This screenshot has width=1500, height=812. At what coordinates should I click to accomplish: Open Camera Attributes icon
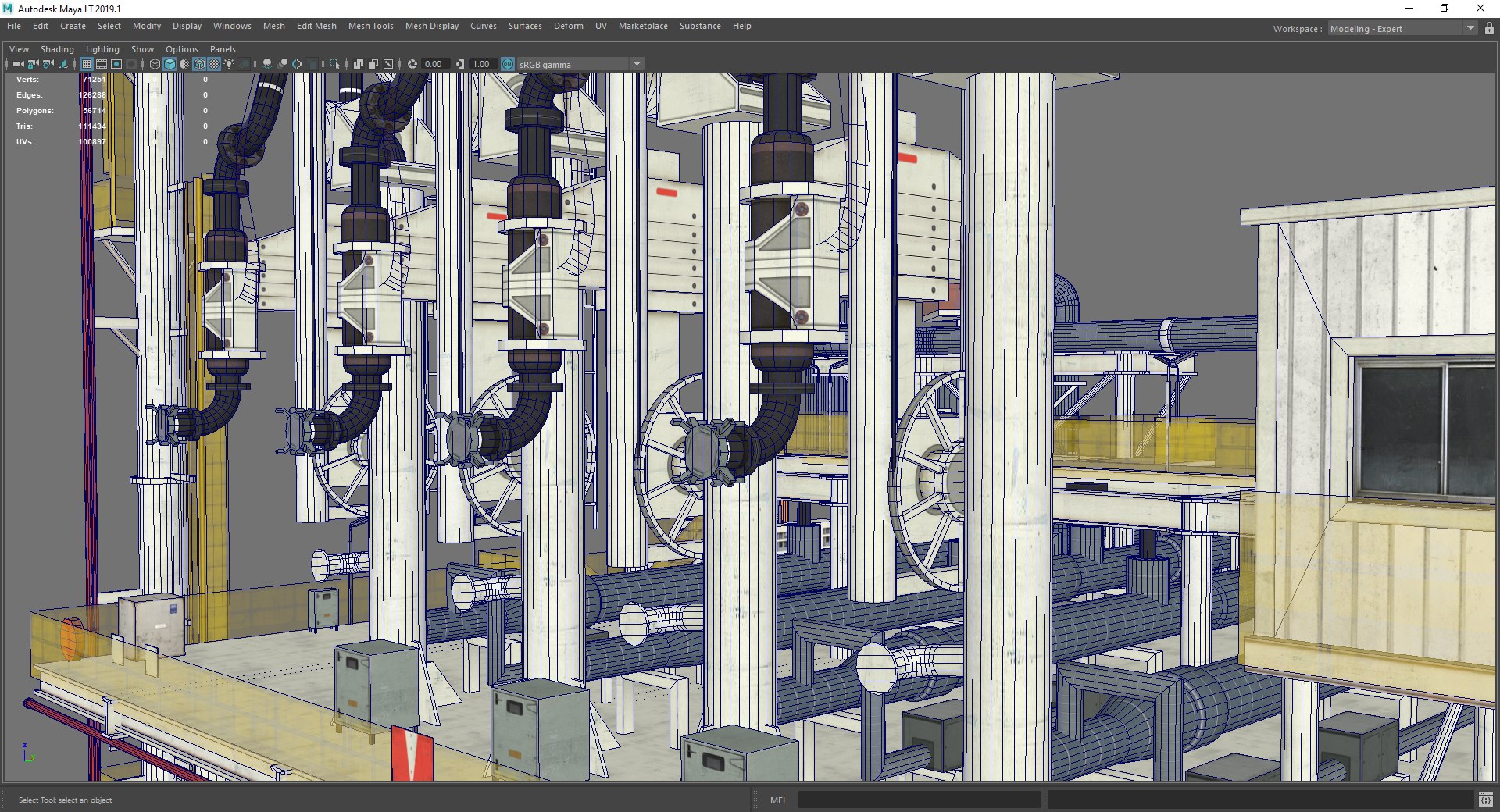(48, 64)
